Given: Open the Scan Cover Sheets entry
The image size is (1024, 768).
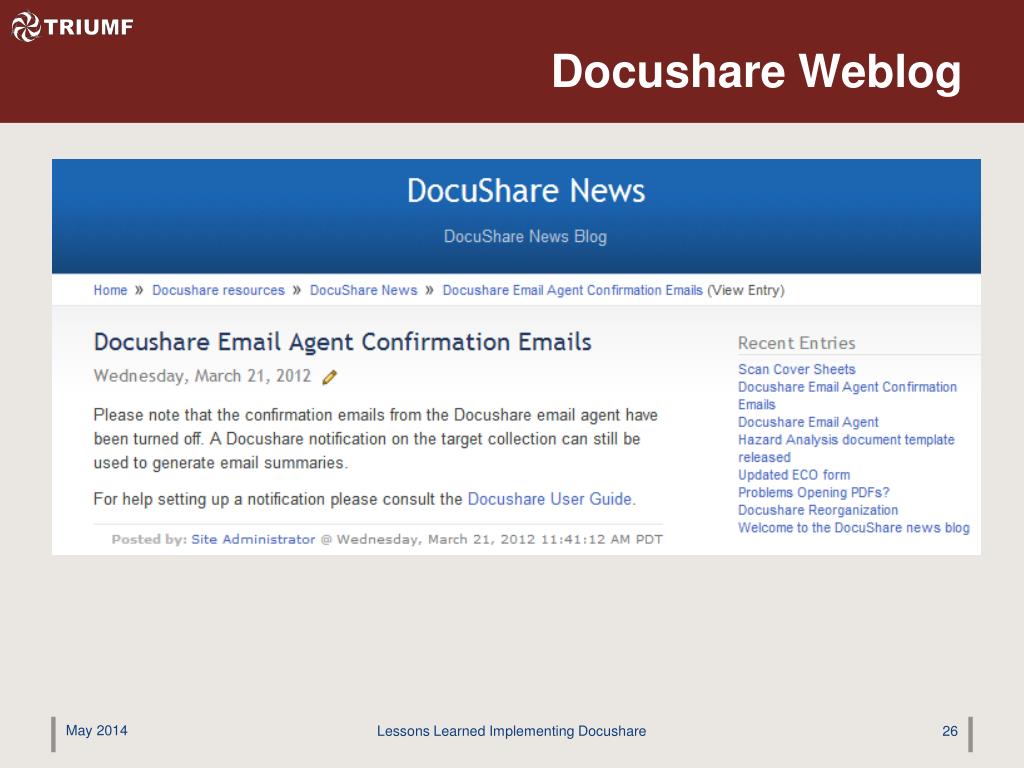Looking at the screenshot, I should point(797,369).
